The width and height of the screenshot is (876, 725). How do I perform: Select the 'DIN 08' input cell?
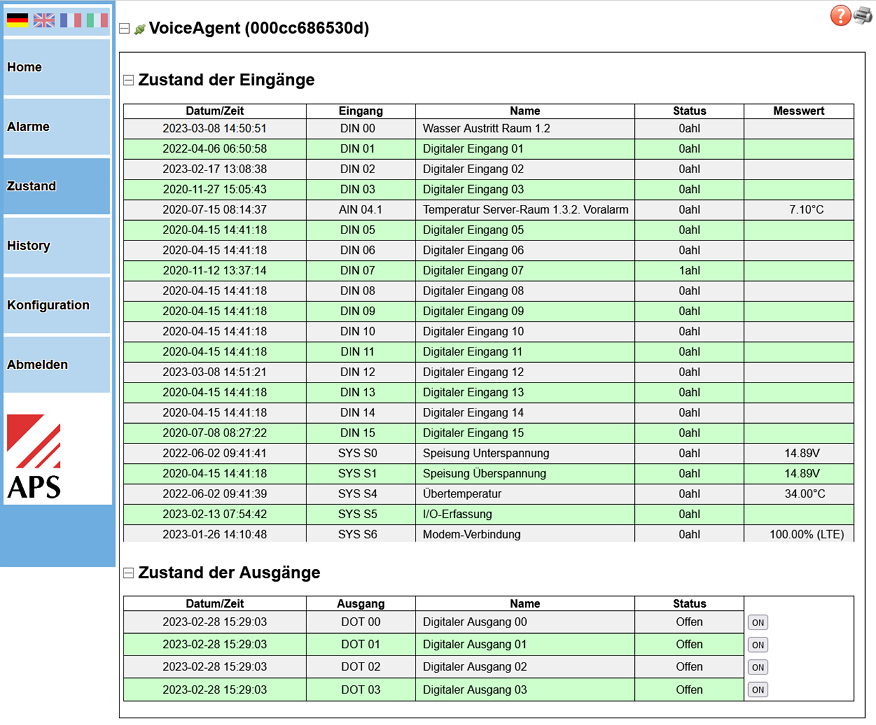361,291
